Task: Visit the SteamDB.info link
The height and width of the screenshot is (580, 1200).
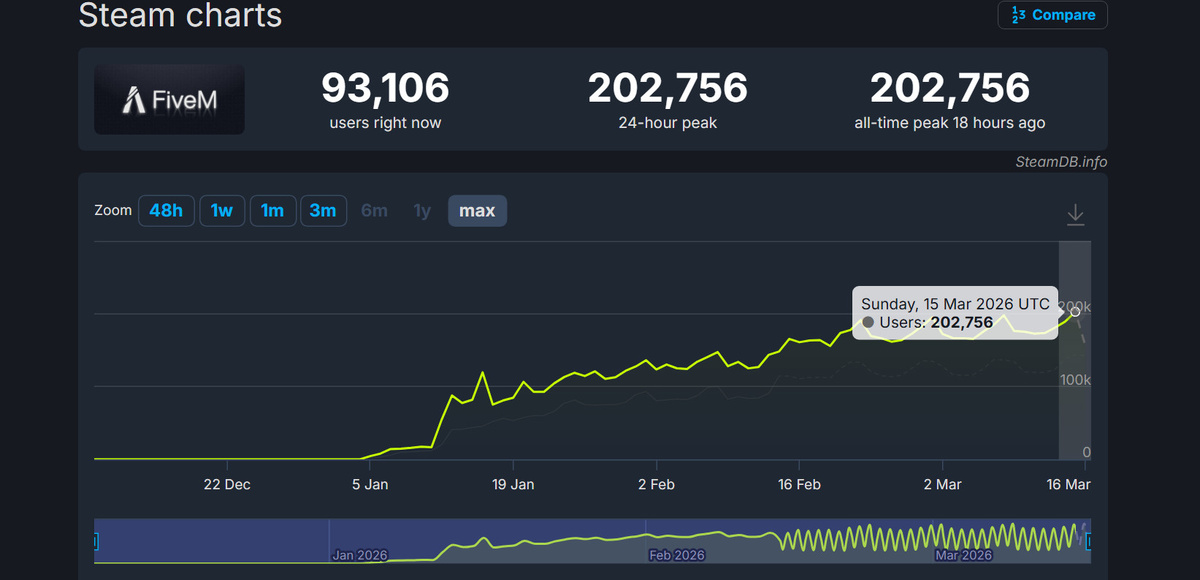Action: 1060,161
